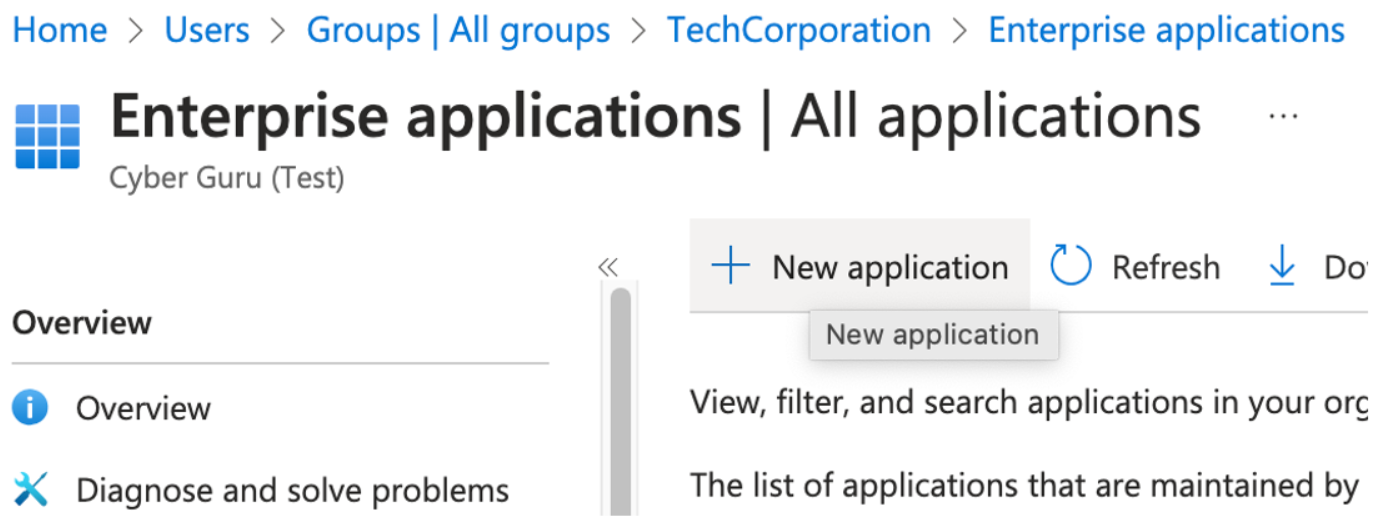Go to Home breadcrumb
The image size is (1388, 525).
click(x=60, y=30)
